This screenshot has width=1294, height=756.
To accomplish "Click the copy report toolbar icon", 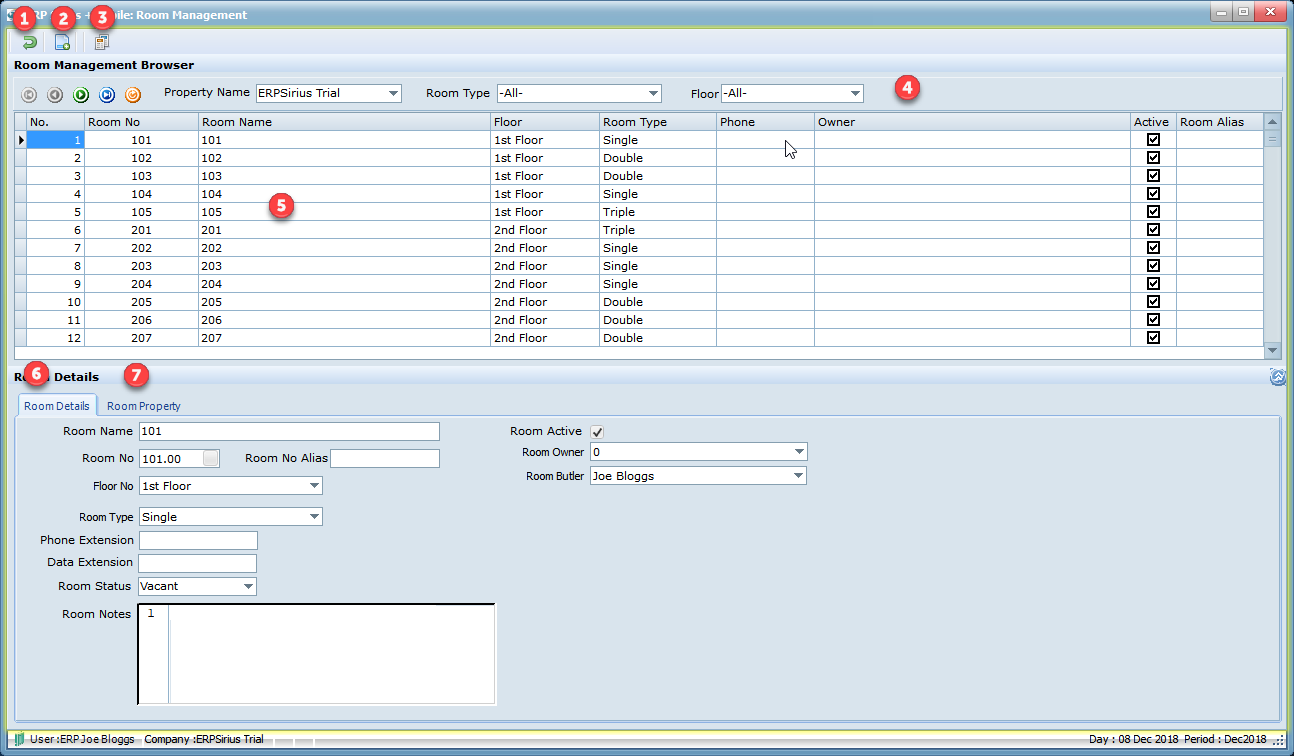I will [x=101, y=42].
